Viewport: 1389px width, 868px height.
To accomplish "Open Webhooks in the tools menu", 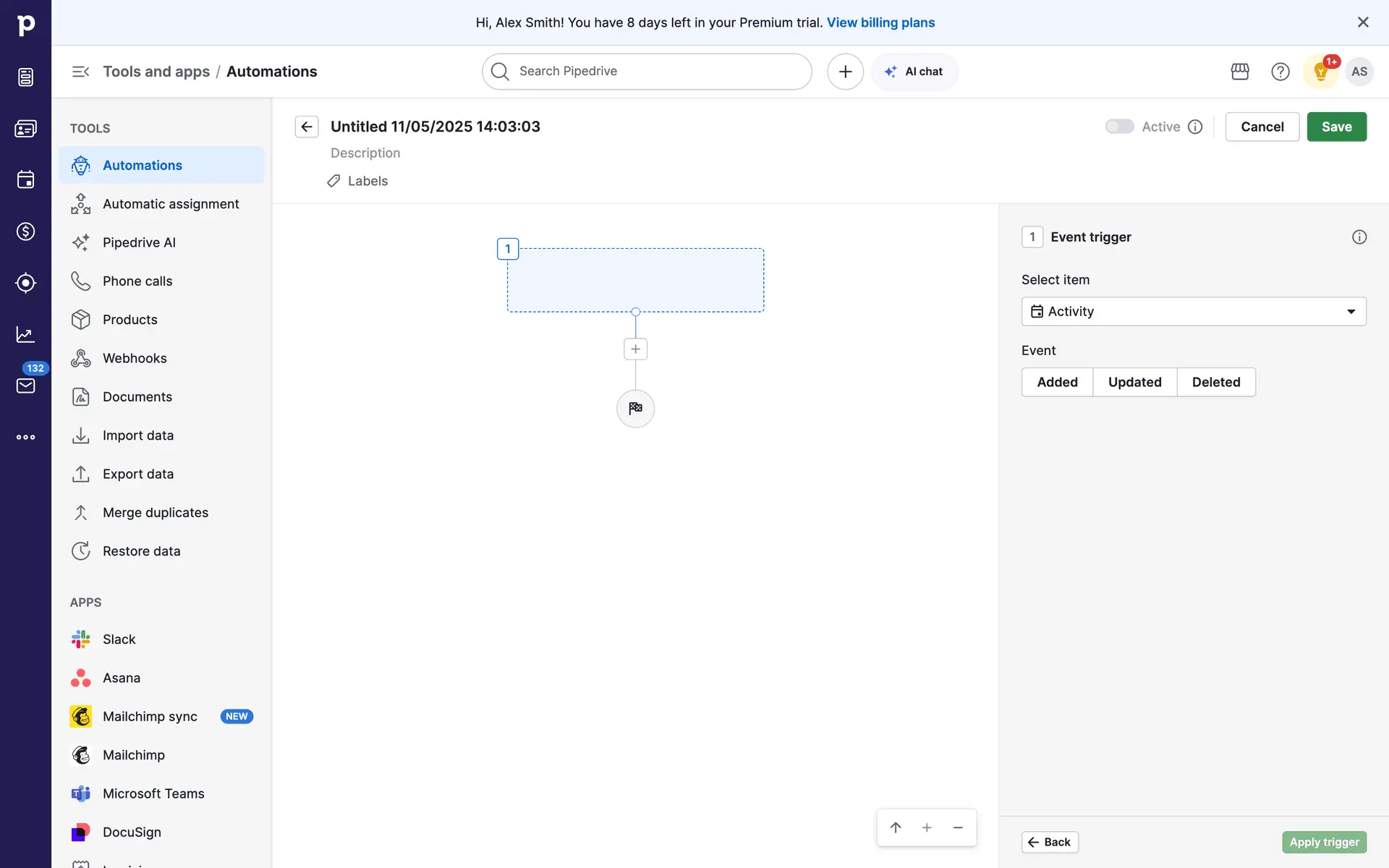I will point(135,358).
